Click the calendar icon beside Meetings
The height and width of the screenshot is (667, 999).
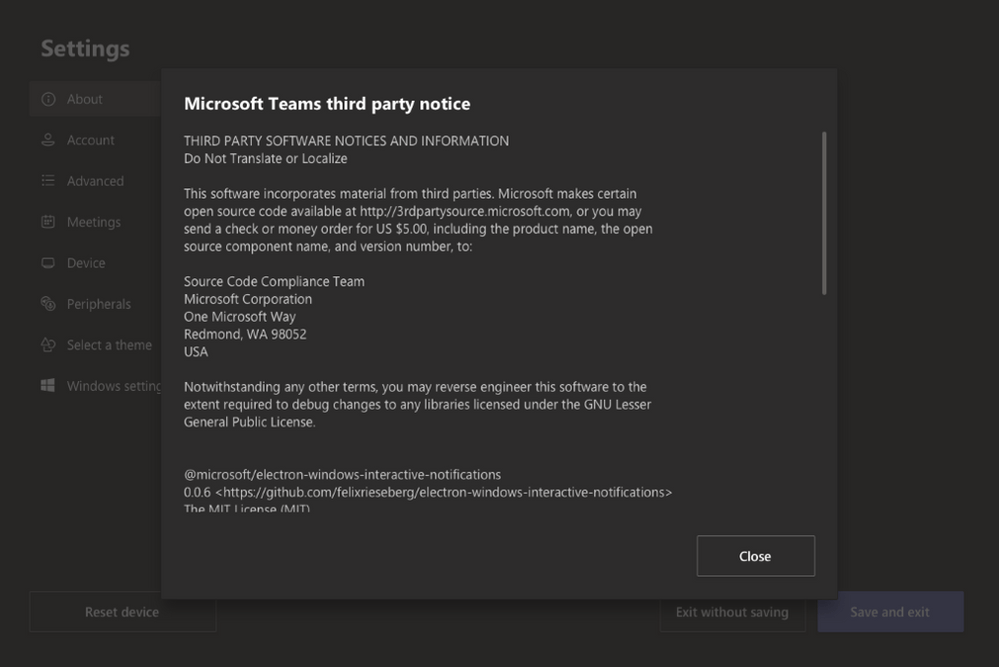tap(48, 222)
